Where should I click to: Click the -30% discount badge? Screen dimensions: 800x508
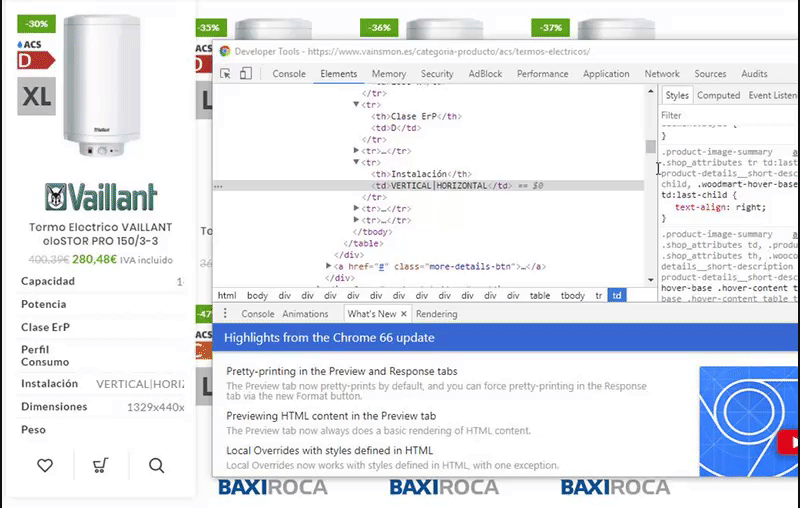[x=36, y=24]
